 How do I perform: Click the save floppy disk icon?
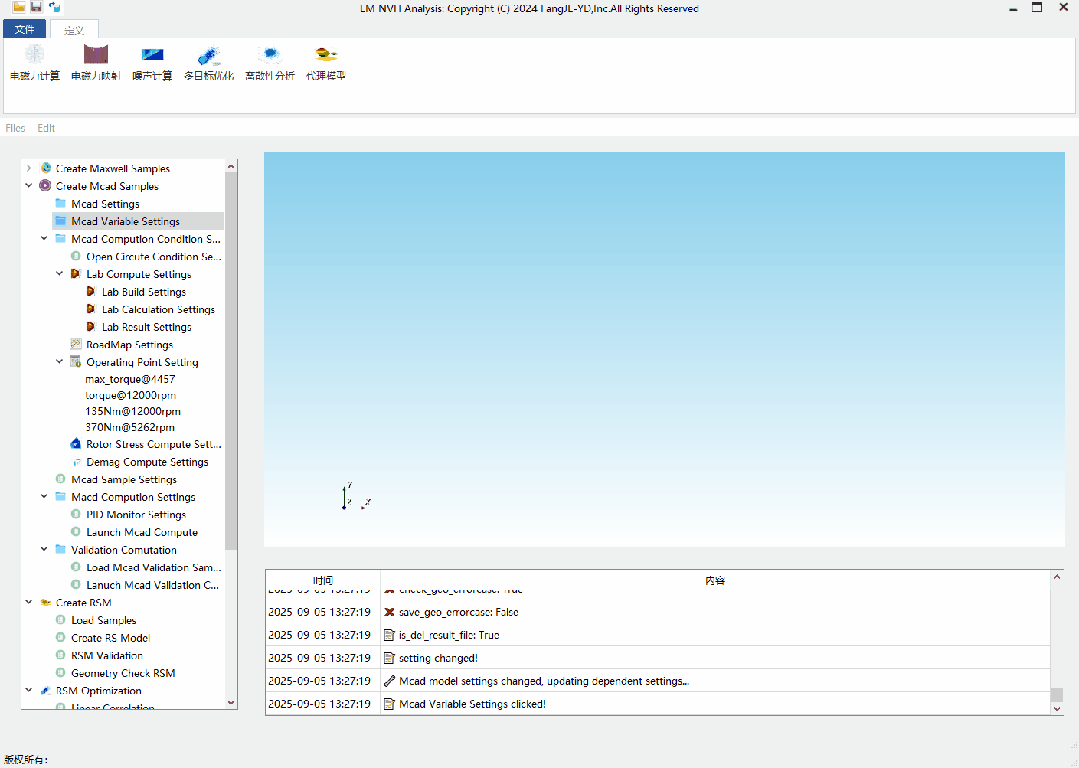36,7
